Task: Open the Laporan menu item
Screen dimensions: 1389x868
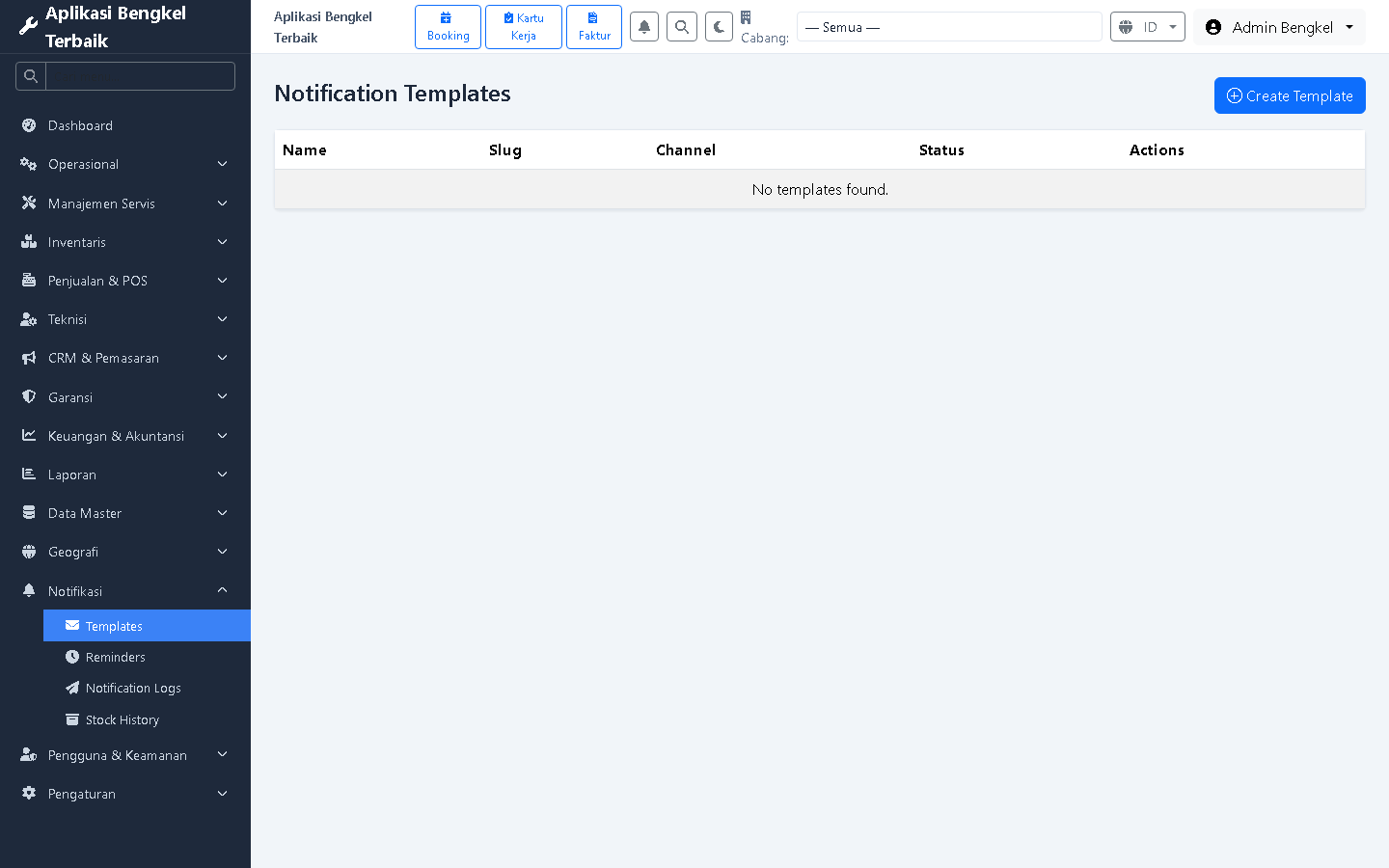Action: (x=125, y=475)
